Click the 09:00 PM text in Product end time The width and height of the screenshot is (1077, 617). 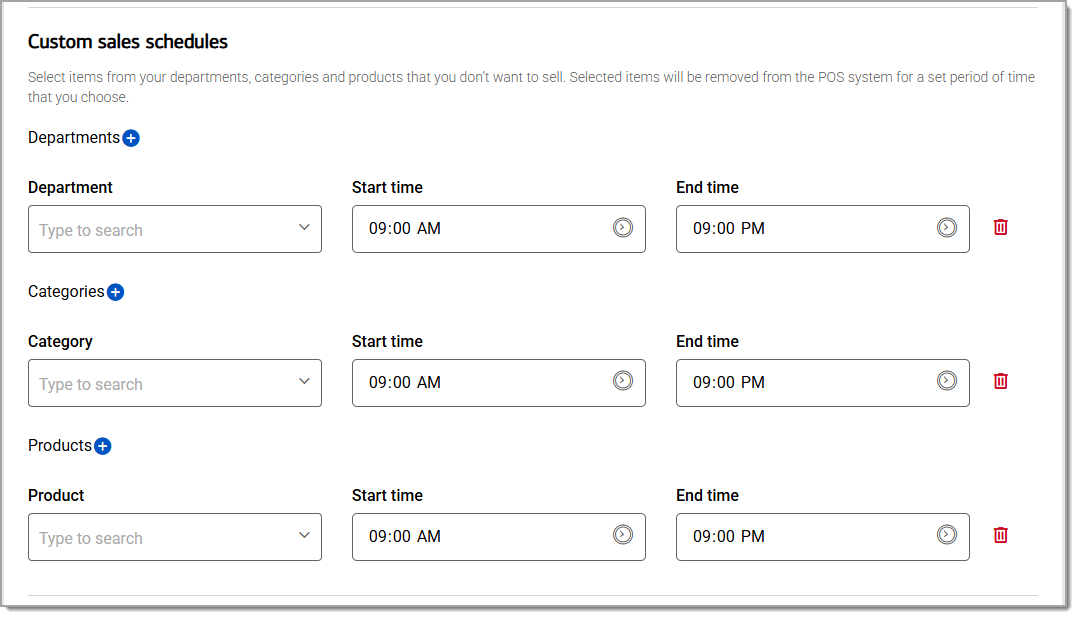click(729, 537)
